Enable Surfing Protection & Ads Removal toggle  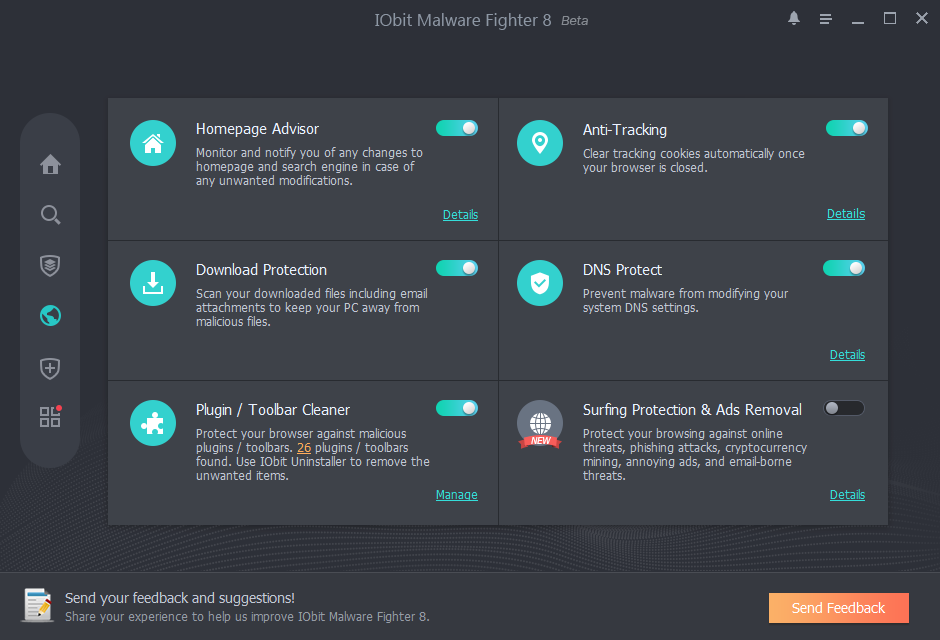click(x=844, y=408)
